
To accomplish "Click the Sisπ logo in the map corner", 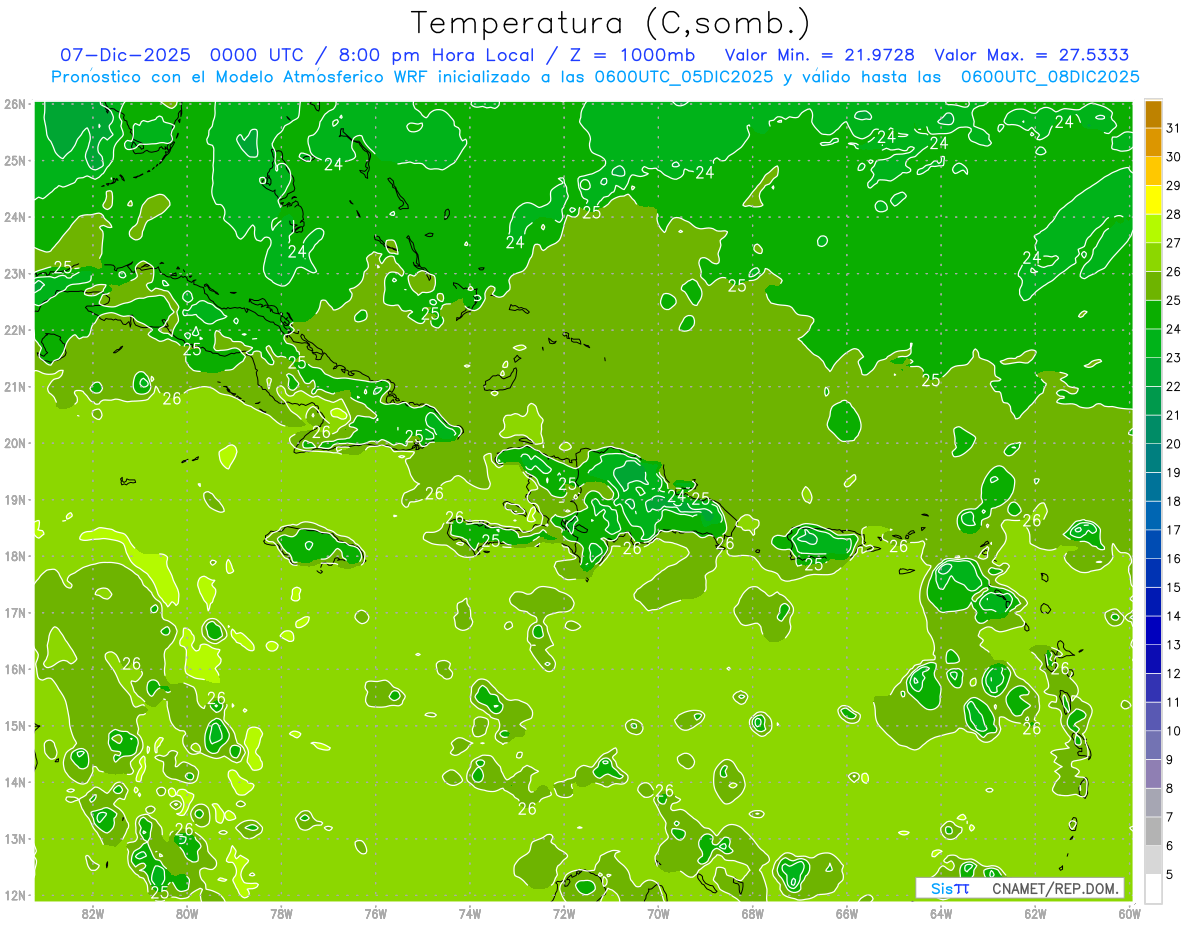I will 950,888.
